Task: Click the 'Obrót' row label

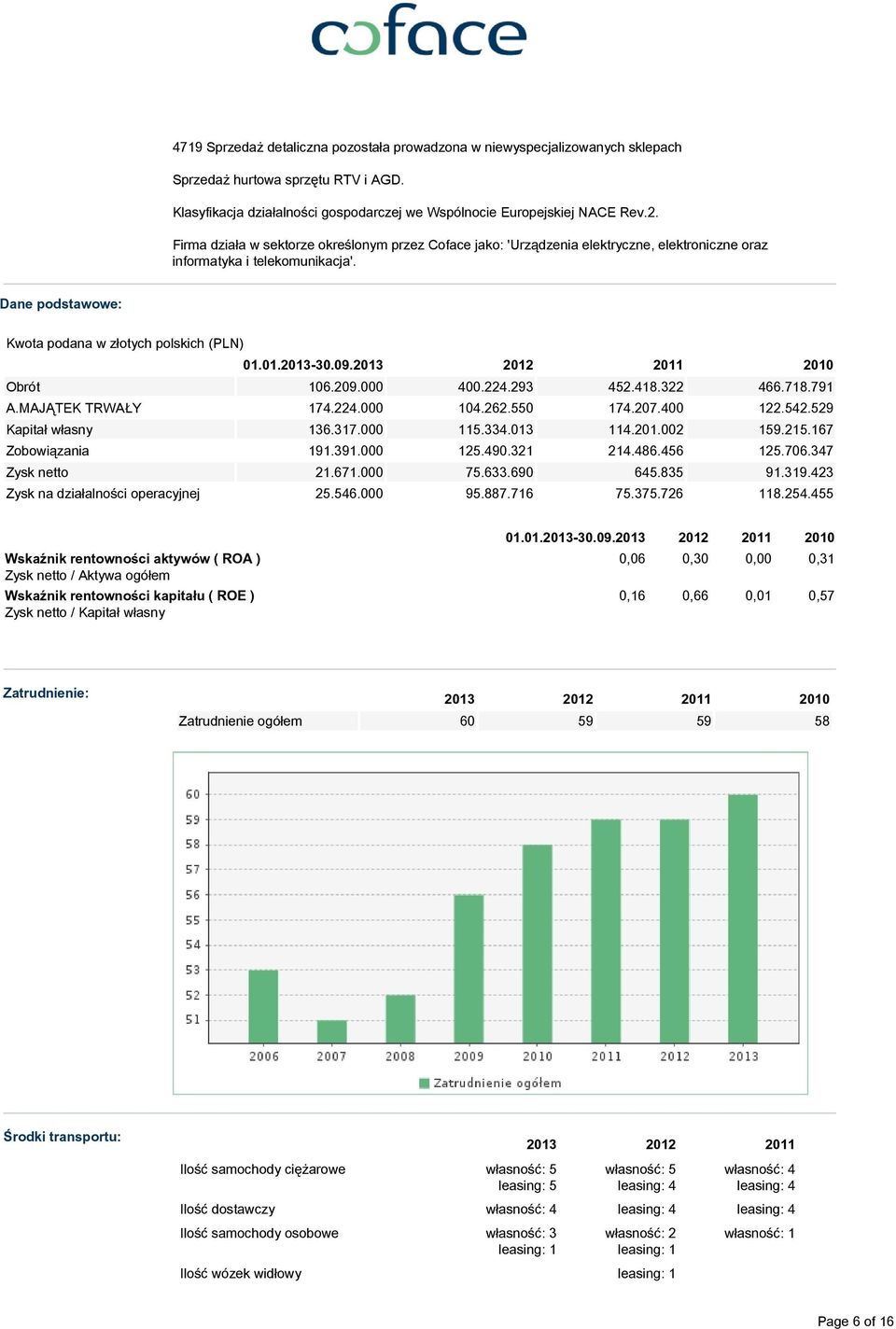Action: [23, 386]
